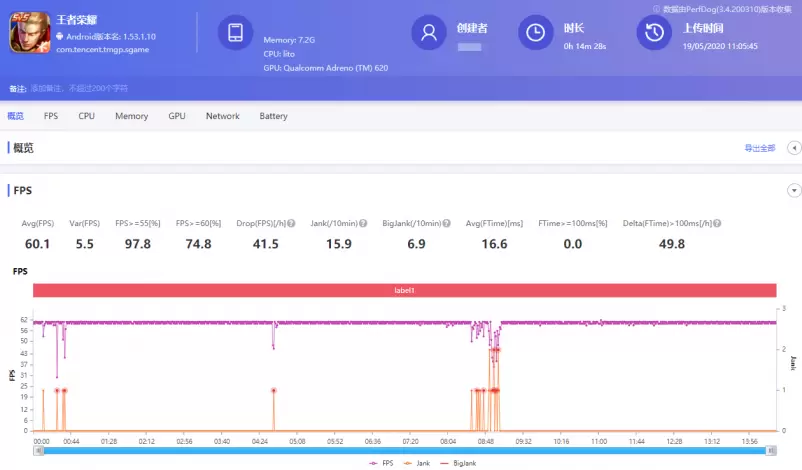Collapse the FPS section with arrow
802x470 pixels.
click(x=794, y=190)
